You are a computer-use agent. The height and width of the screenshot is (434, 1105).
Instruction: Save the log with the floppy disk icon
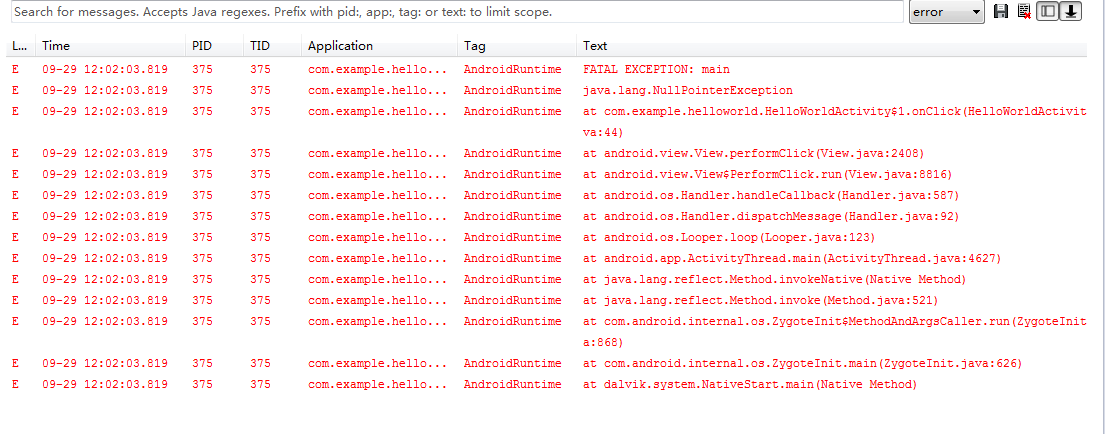coord(1001,11)
